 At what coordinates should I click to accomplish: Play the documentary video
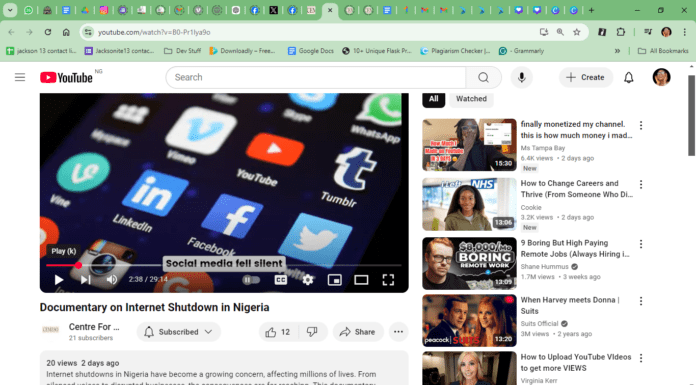point(59,280)
